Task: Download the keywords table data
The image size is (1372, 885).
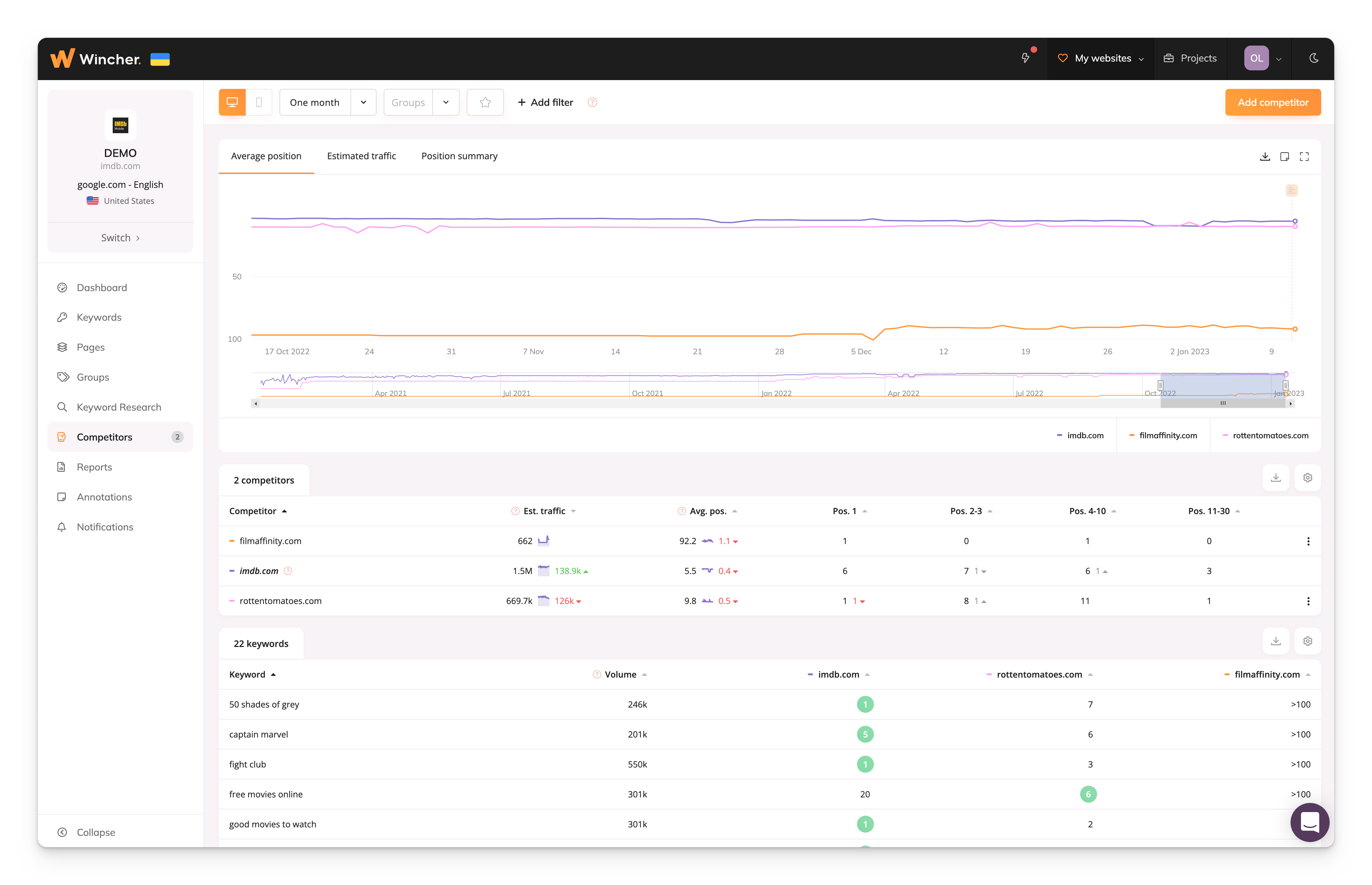Action: point(1276,641)
